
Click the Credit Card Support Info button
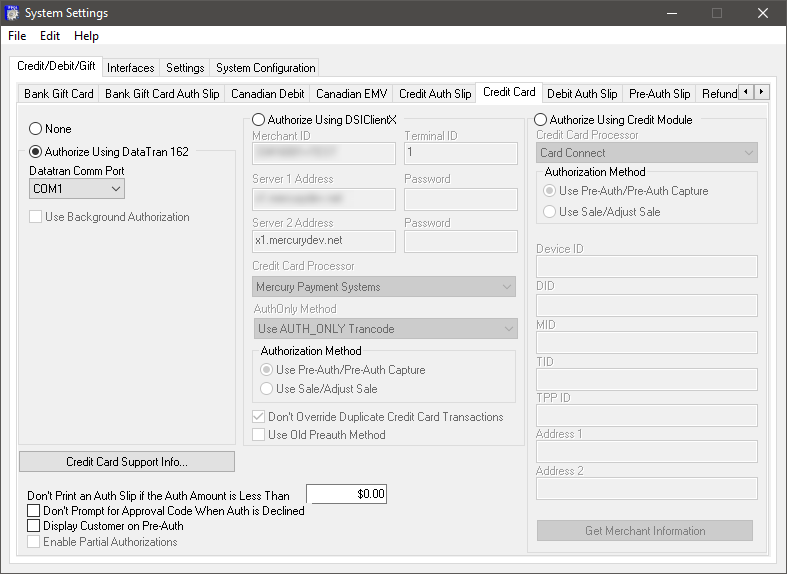point(127,462)
